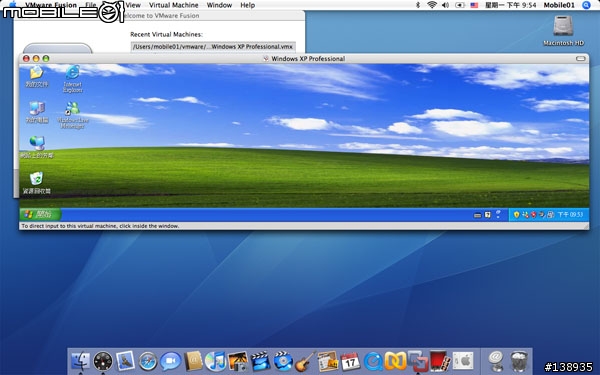Click the menu bar clock 下午 9:54
The image size is (600, 375).
510,5
